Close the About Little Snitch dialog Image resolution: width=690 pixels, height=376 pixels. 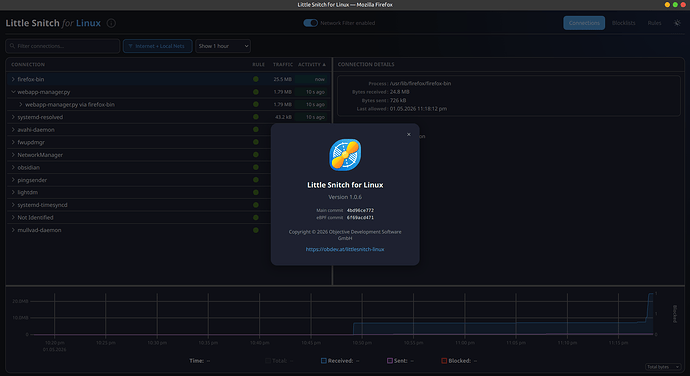pyautogui.click(x=409, y=135)
